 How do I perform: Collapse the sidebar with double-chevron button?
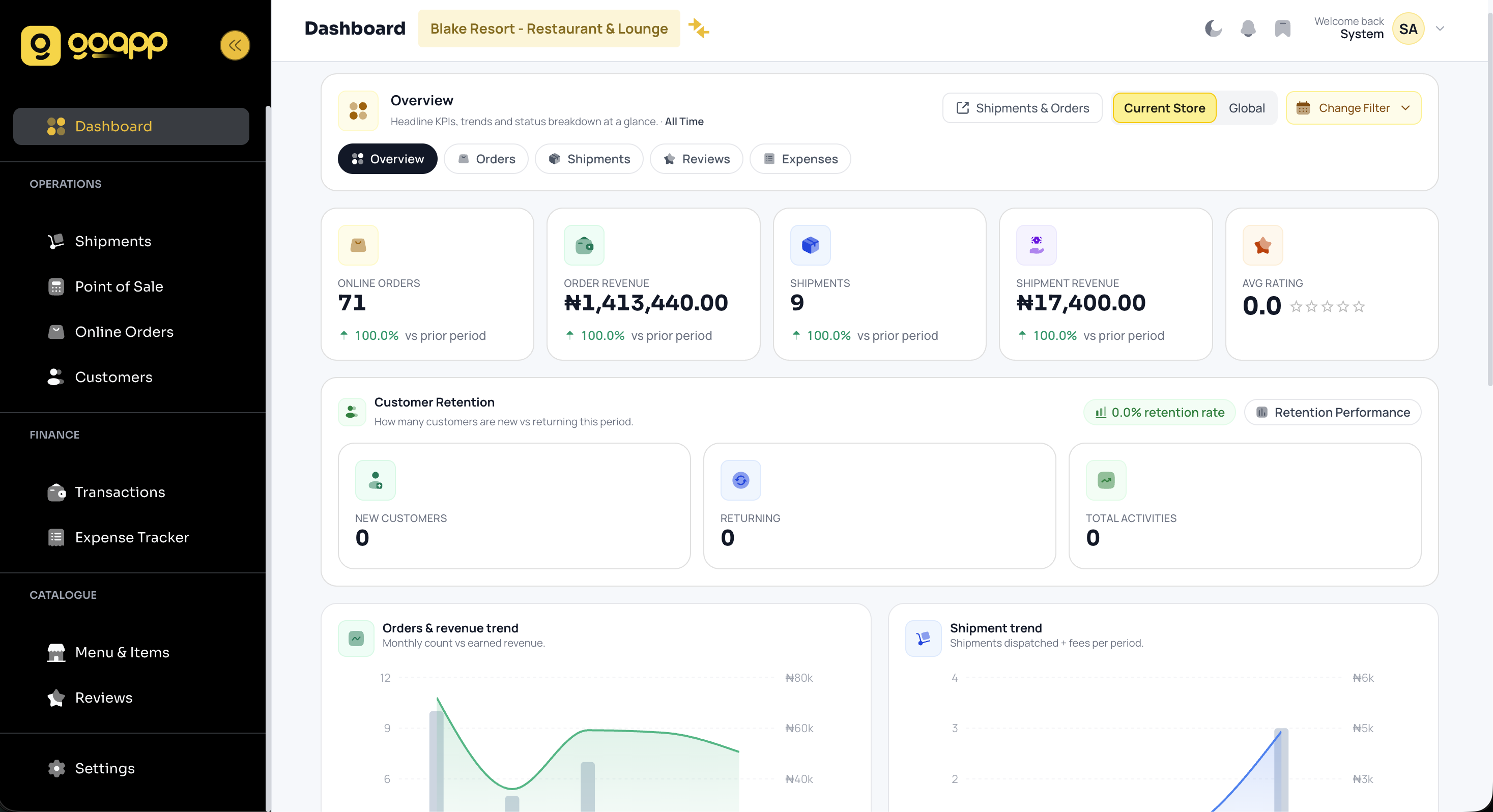point(235,45)
